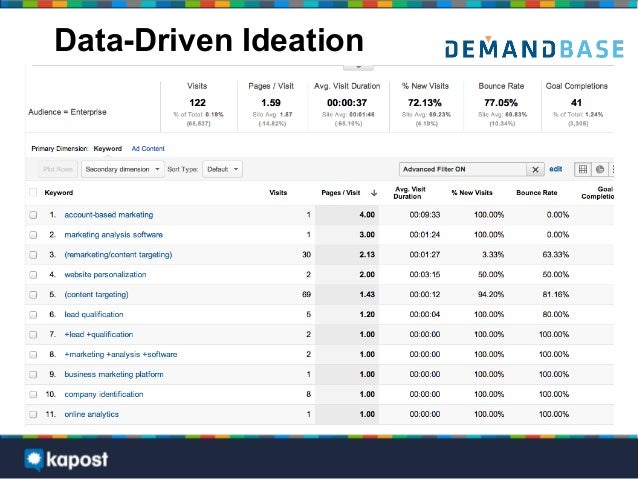Click the Kapost logo in footer
Screen dimensions: 638x479
pos(66,459)
